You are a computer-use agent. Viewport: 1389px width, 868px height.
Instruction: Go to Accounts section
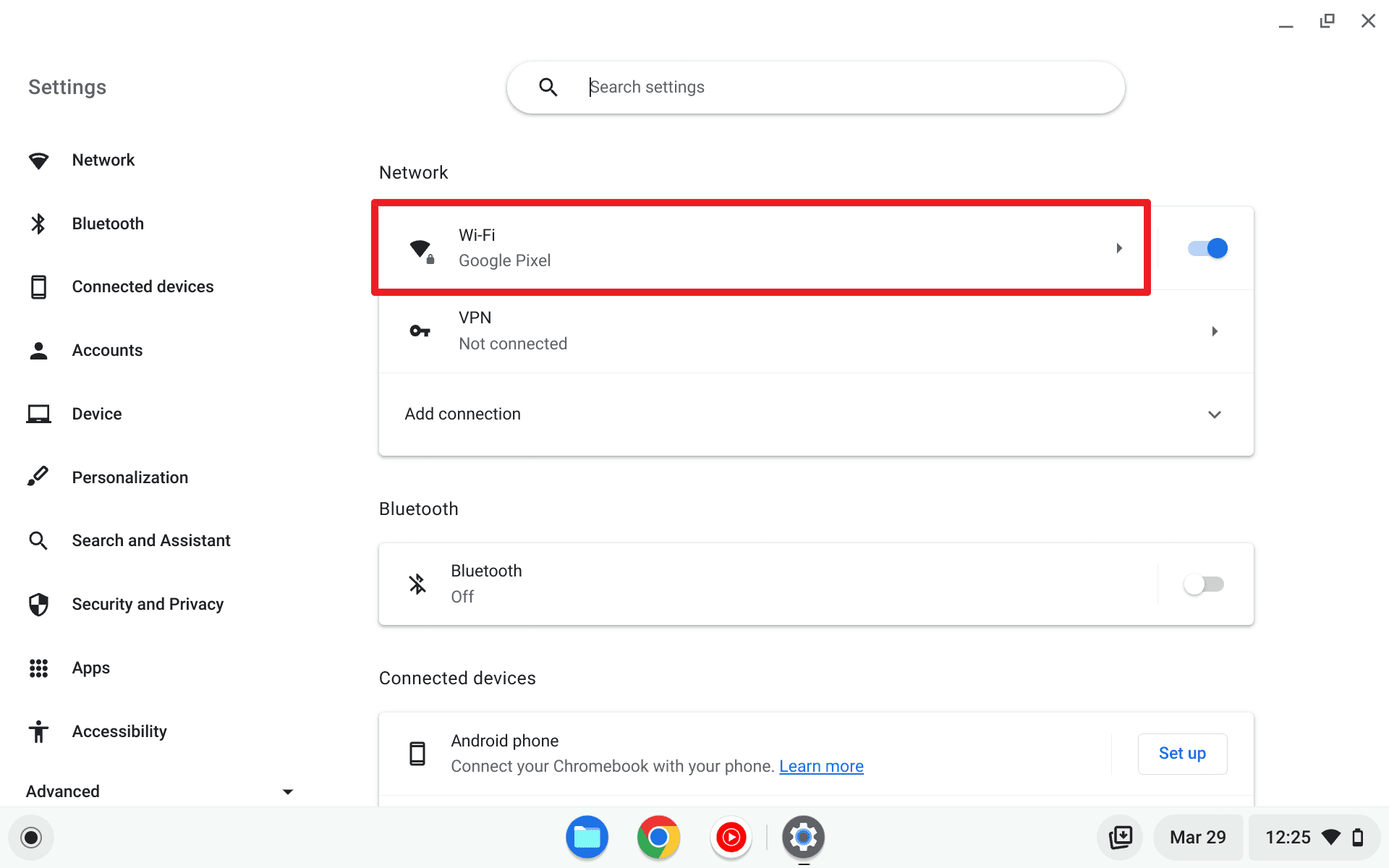pyautogui.click(x=107, y=350)
